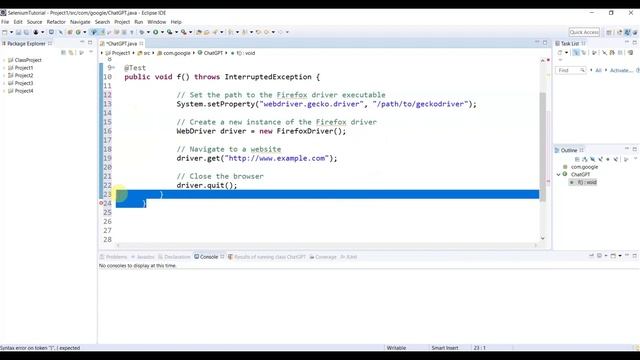The image size is (640, 360).
Task: Select the ChatGPT.java editor tab
Action: (122, 43)
